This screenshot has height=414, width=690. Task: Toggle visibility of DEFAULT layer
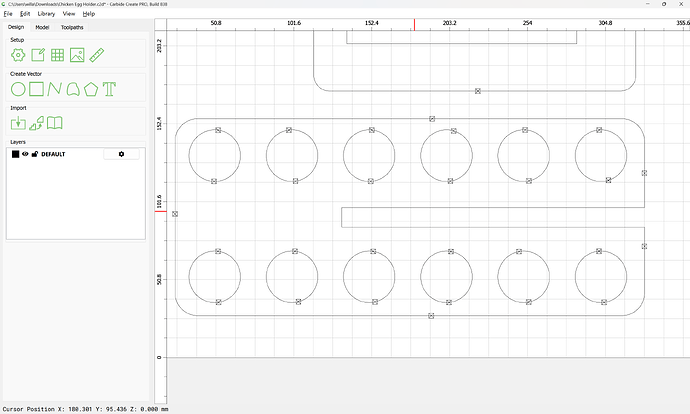point(26,154)
